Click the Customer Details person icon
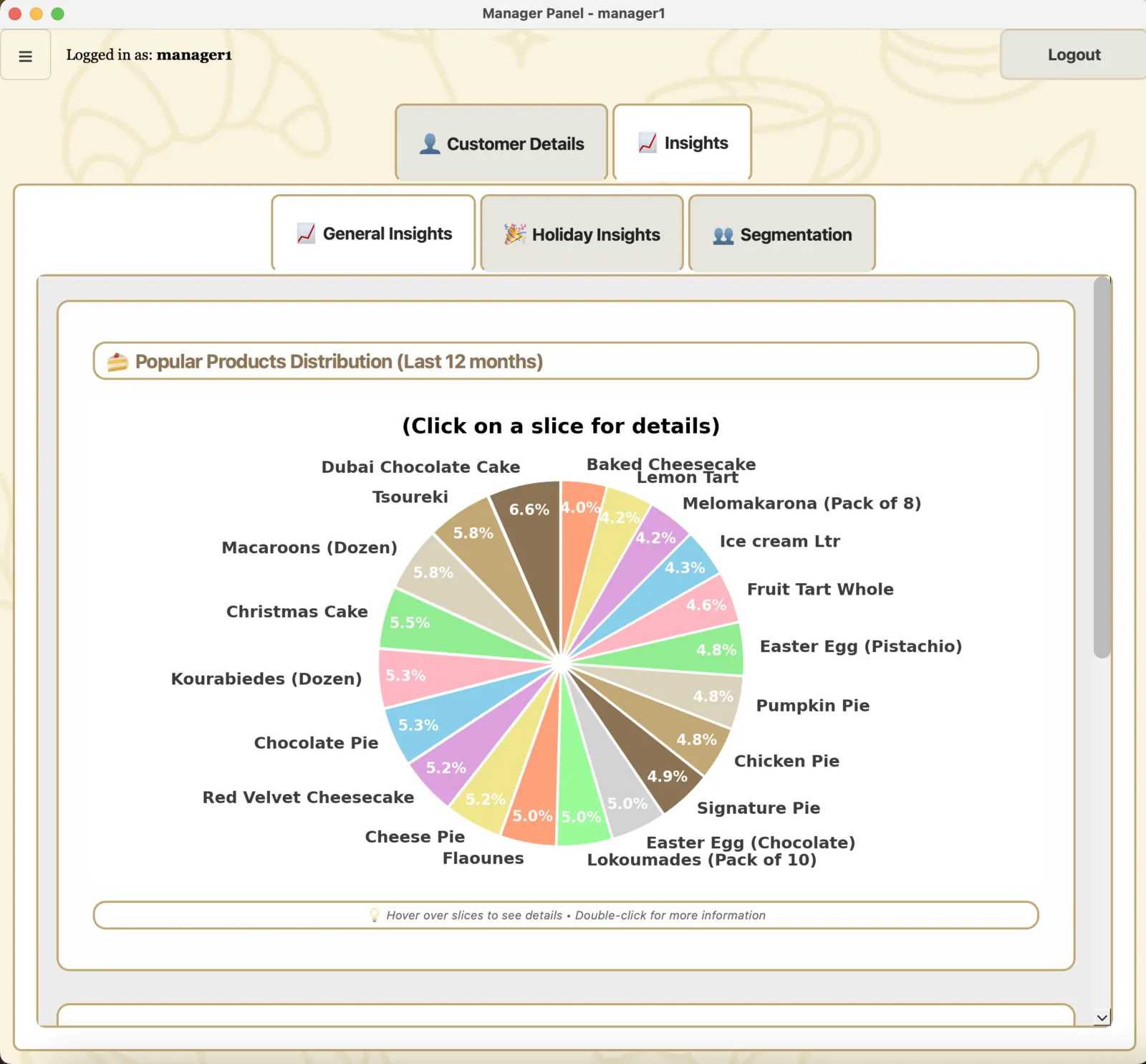The width and height of the screenshot is (1146, 1064). 430,143
